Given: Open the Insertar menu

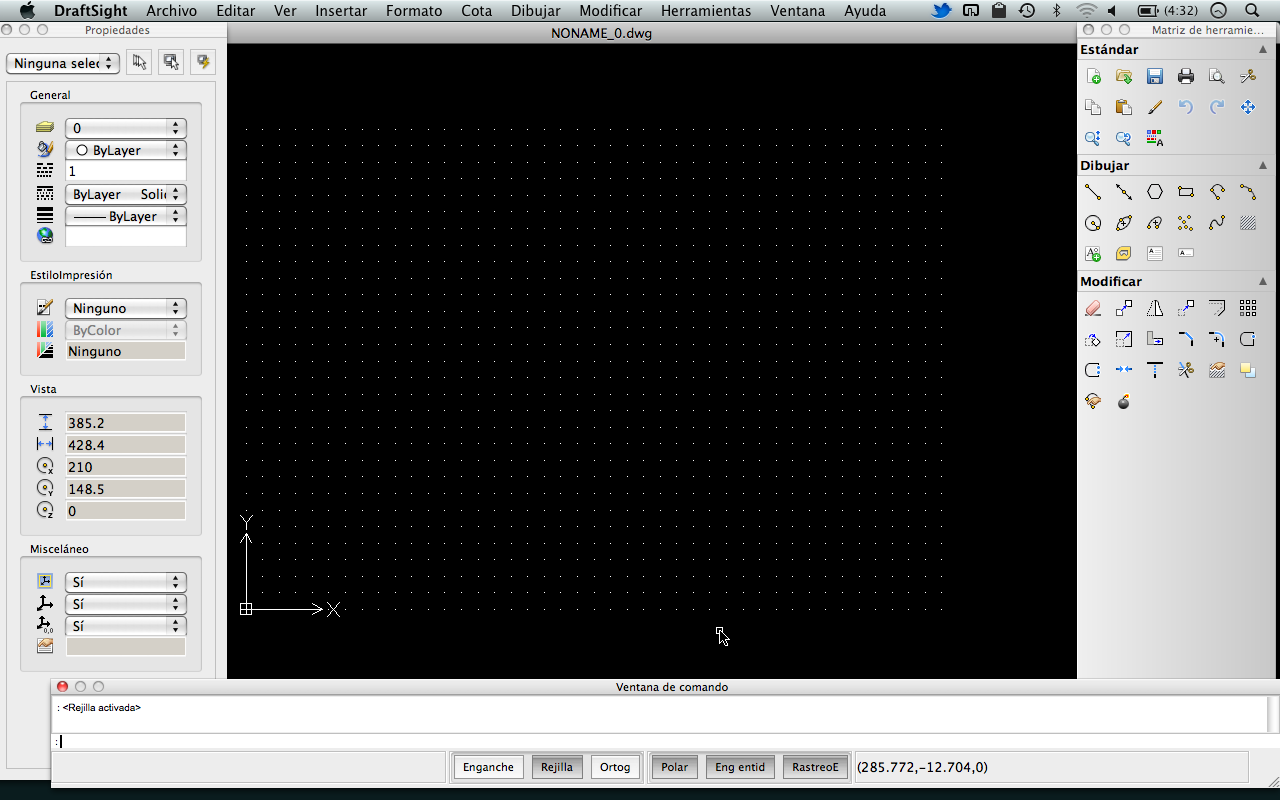Looking at the screenshot, I should (341, 11).
